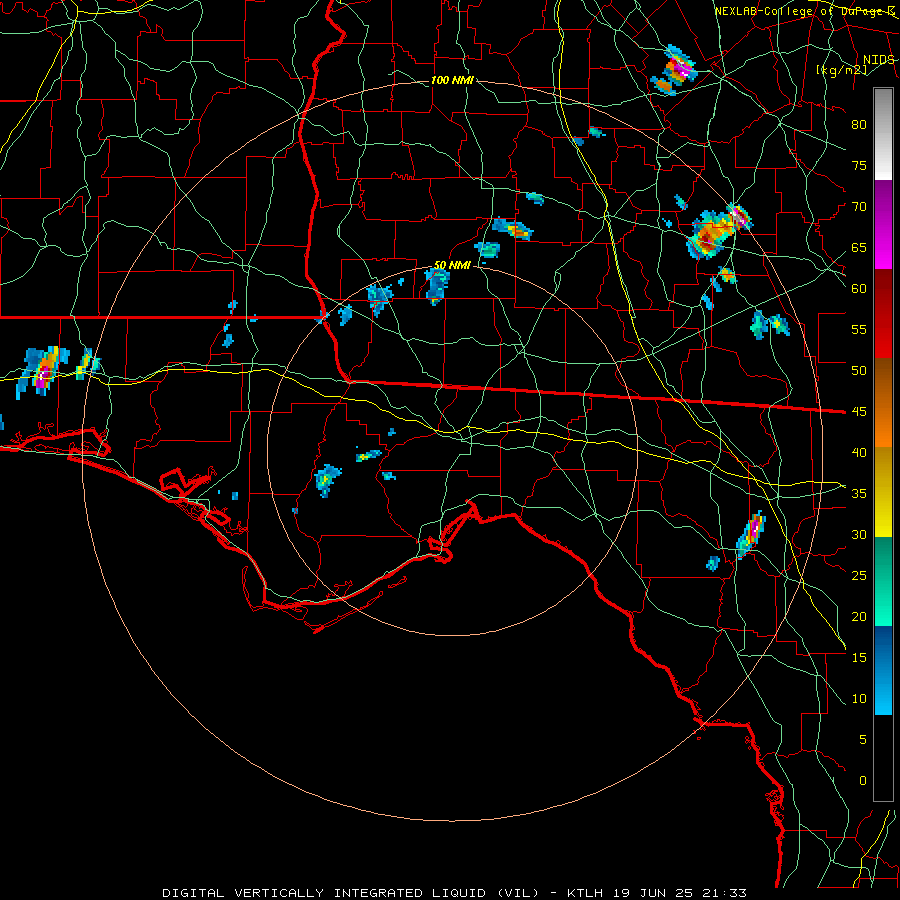Click the legend value 35
The image size is (900, 900).
click(x=859, y=494)
